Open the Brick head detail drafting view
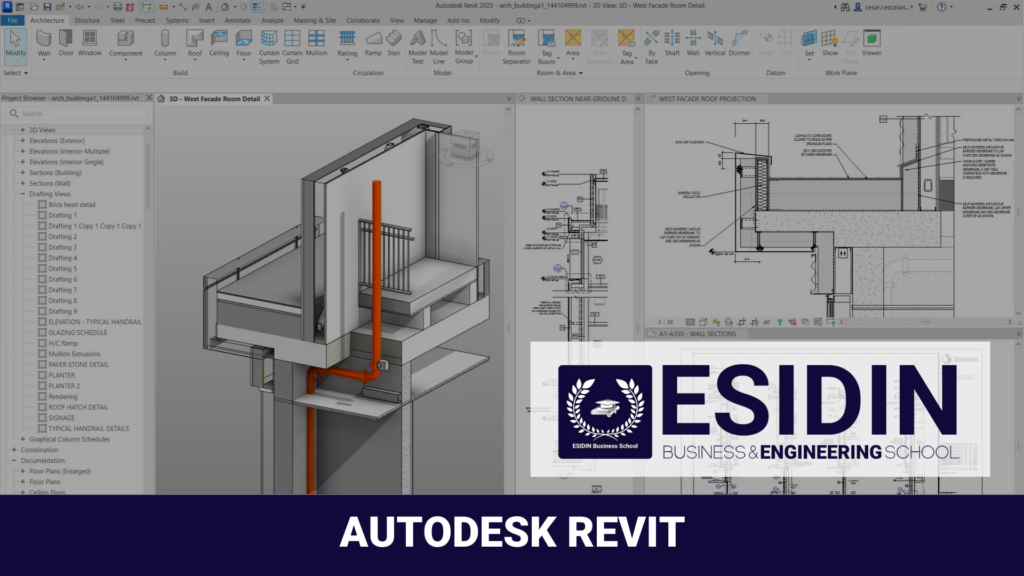The image size is (1024, 576). click(x=71, y=204)
